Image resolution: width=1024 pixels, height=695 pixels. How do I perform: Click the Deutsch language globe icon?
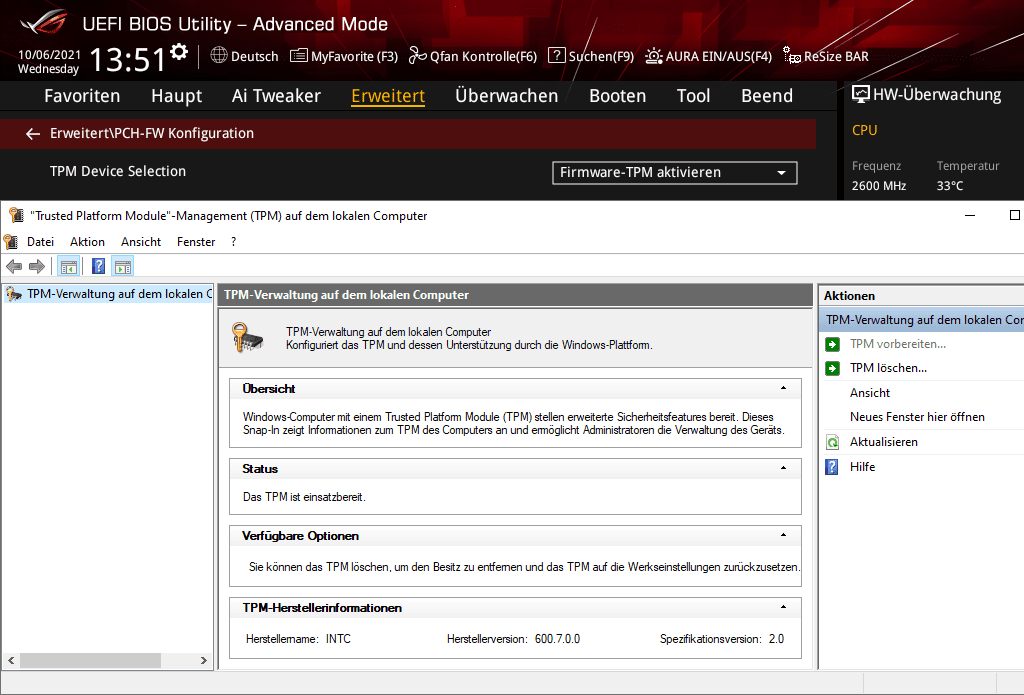[219, 56]
